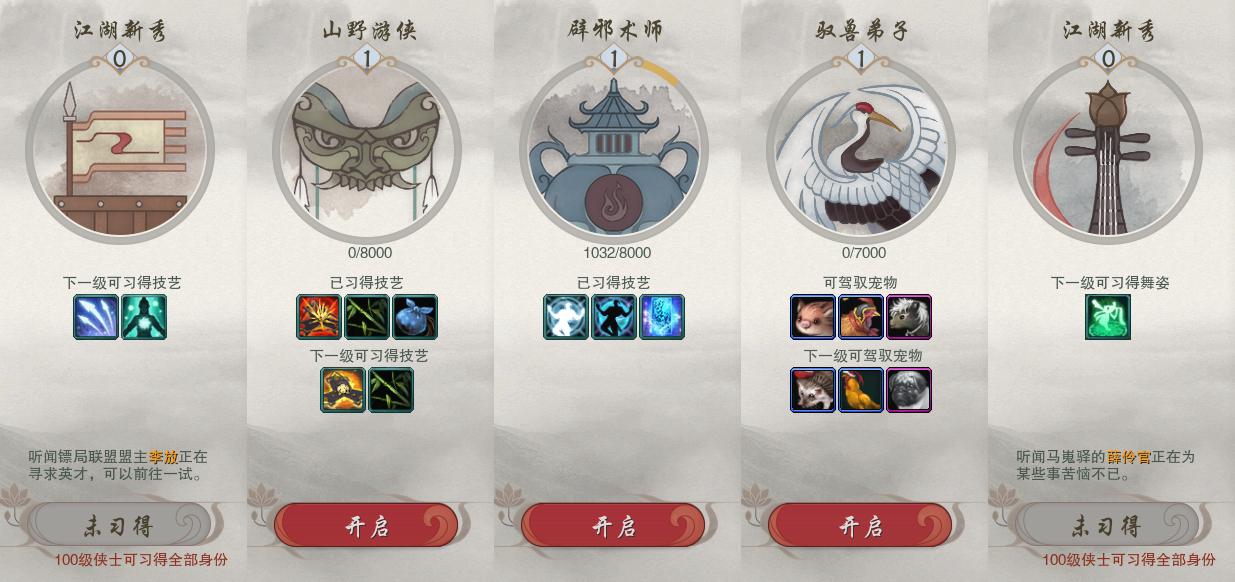Click the blue slashing blades skill icon

point(96,317)
